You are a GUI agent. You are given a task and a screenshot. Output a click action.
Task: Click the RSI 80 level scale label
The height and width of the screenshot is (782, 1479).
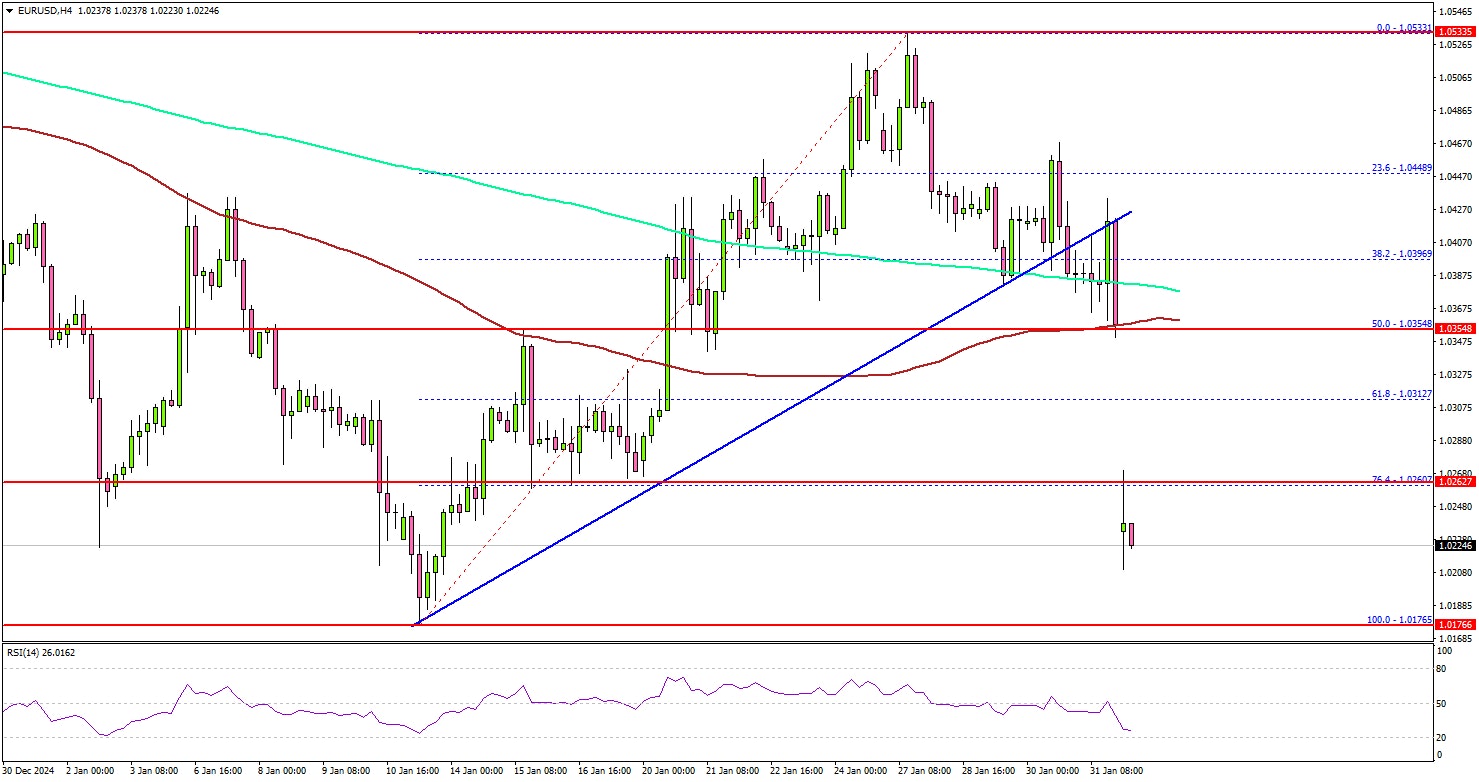tap(1441, 668)
